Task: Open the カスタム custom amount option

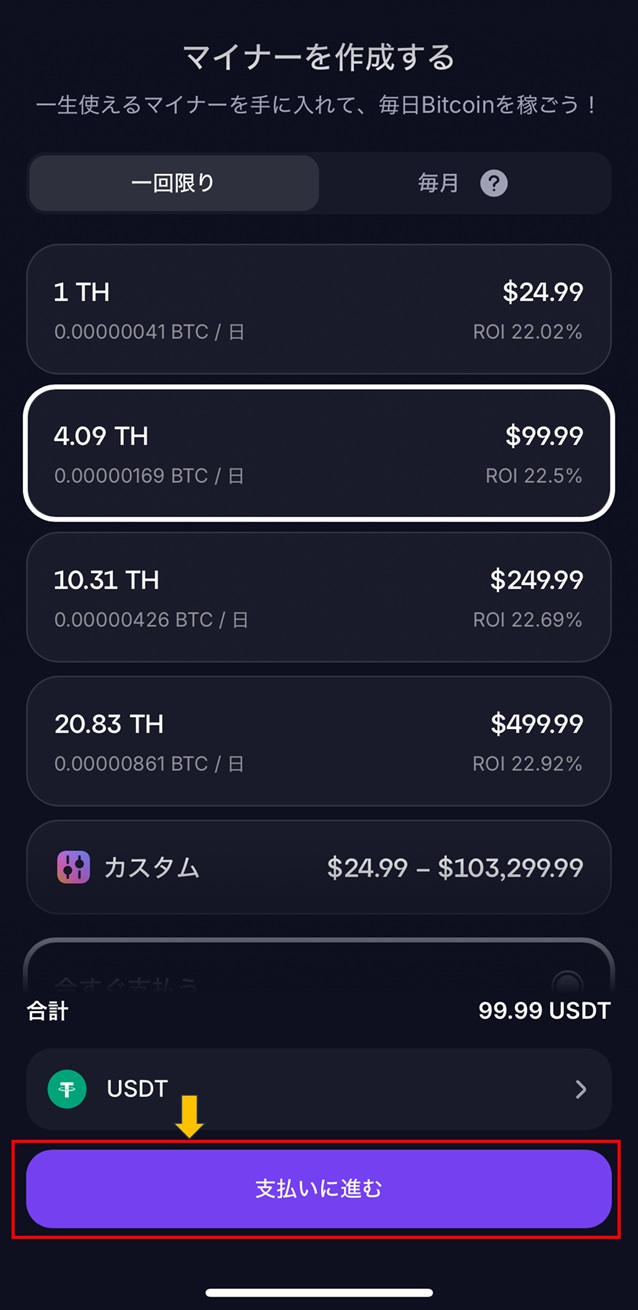Action: tap(318, 867)
